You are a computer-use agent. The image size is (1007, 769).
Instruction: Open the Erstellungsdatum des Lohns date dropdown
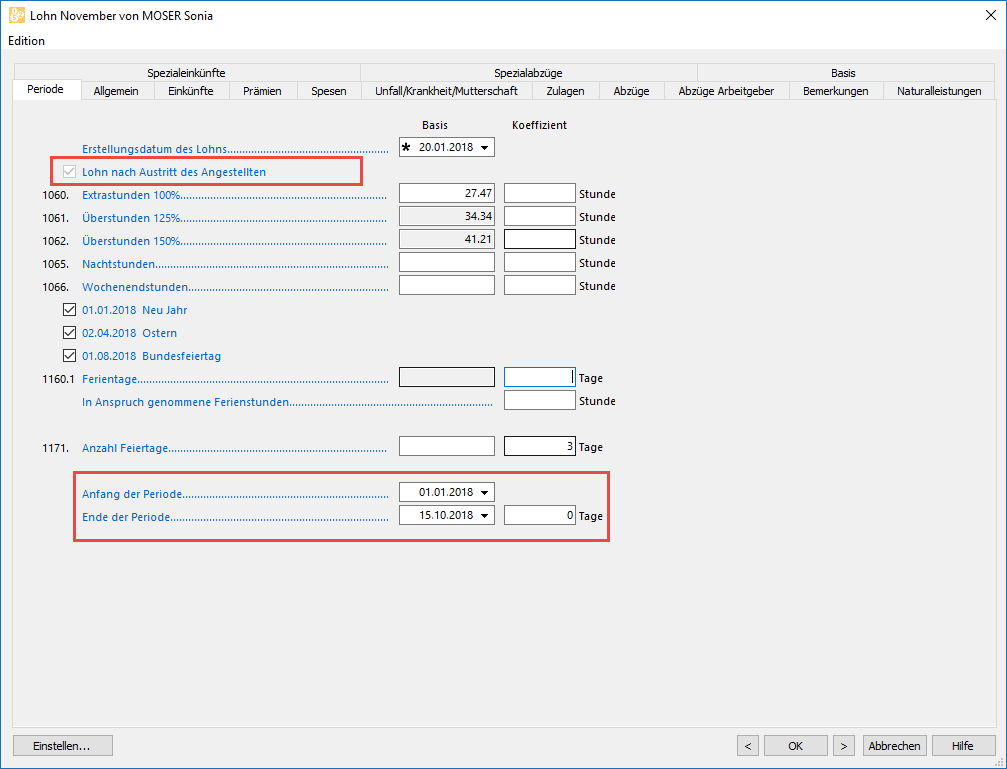[x=485, y=148]
